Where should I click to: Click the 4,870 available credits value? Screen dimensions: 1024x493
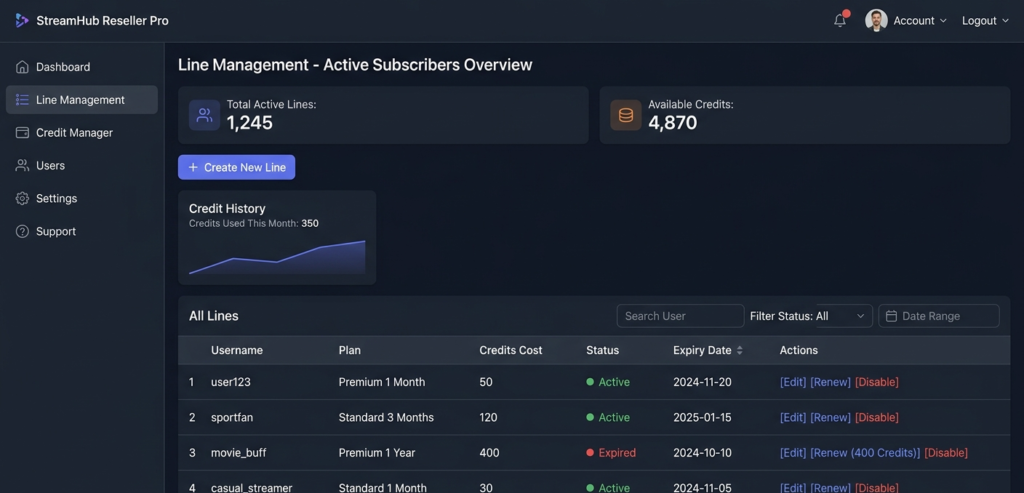click(x=673, y=123)
